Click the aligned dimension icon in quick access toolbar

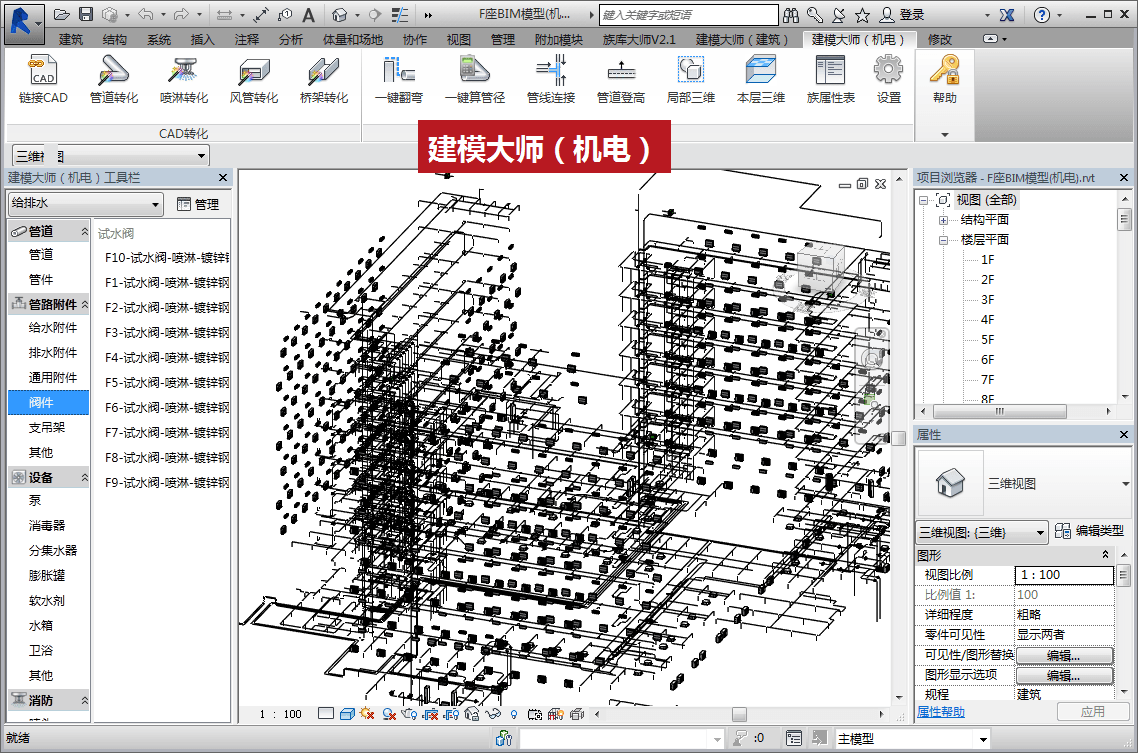coord(261,15)
